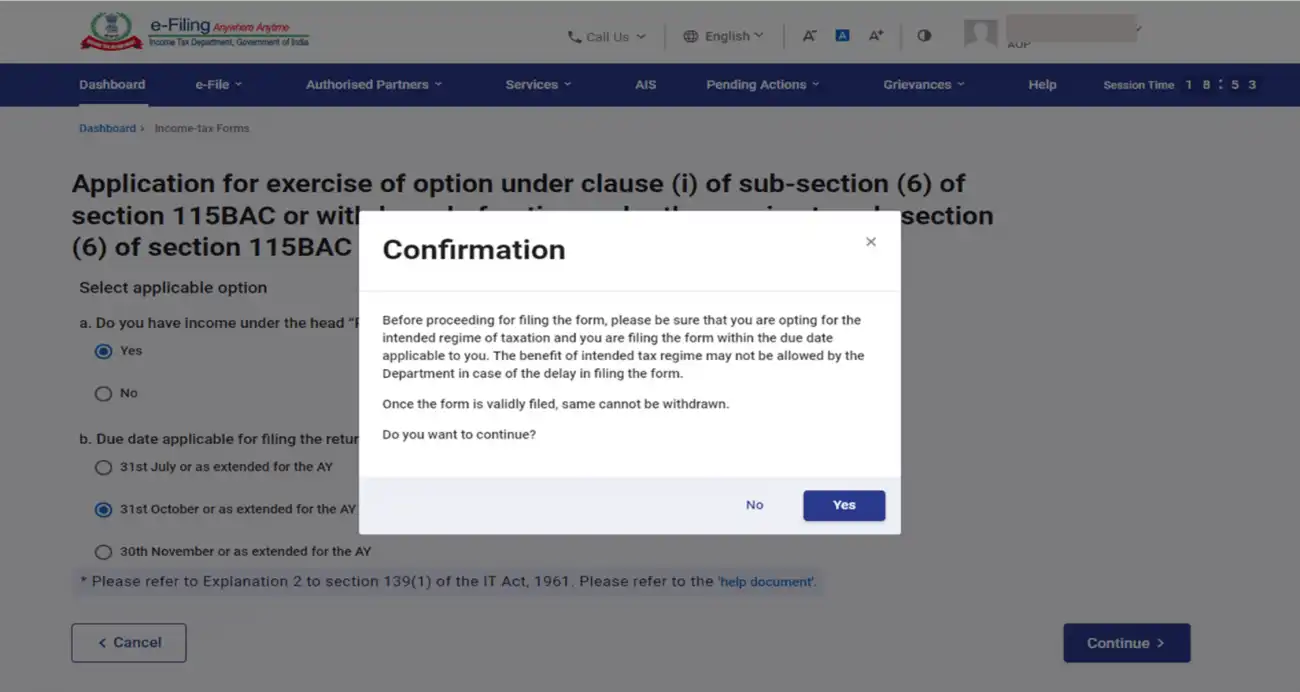The image size is (1300, 692).
Task: Select the Yes radio button for income question
Action: [103, 351]
